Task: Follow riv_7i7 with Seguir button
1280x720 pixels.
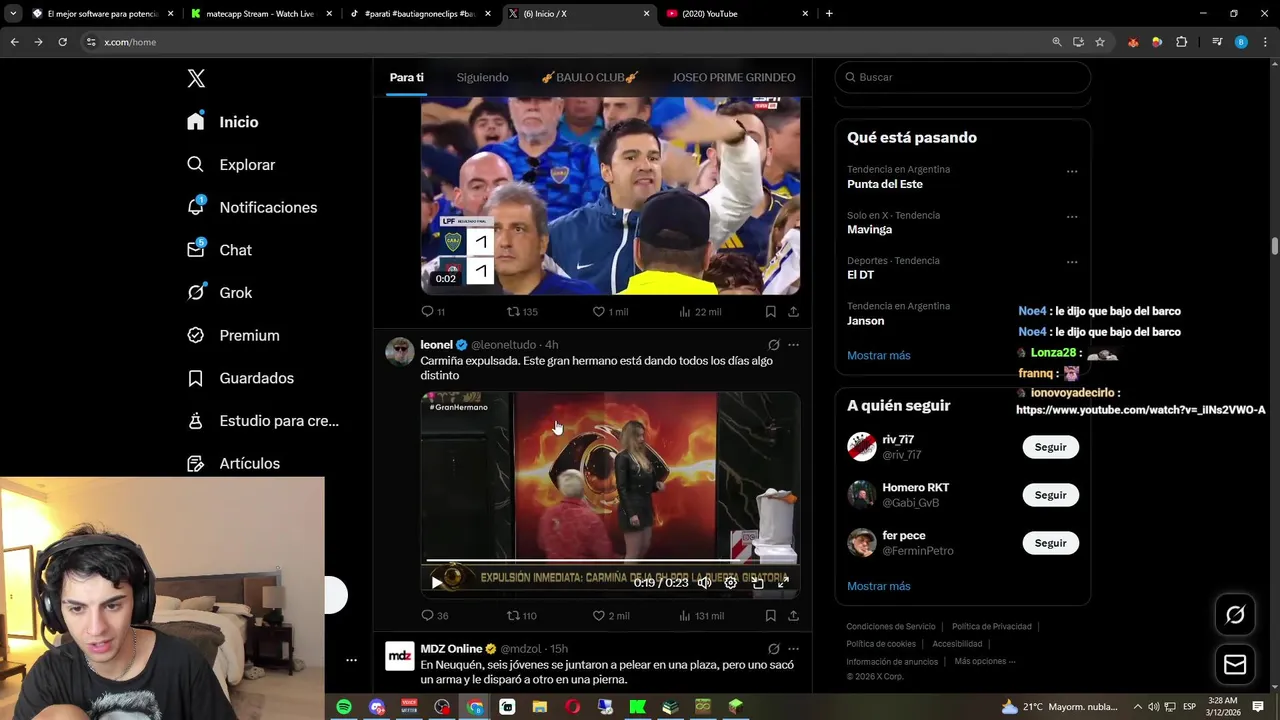Action: pyautogui.click(x=1050, y=447)
